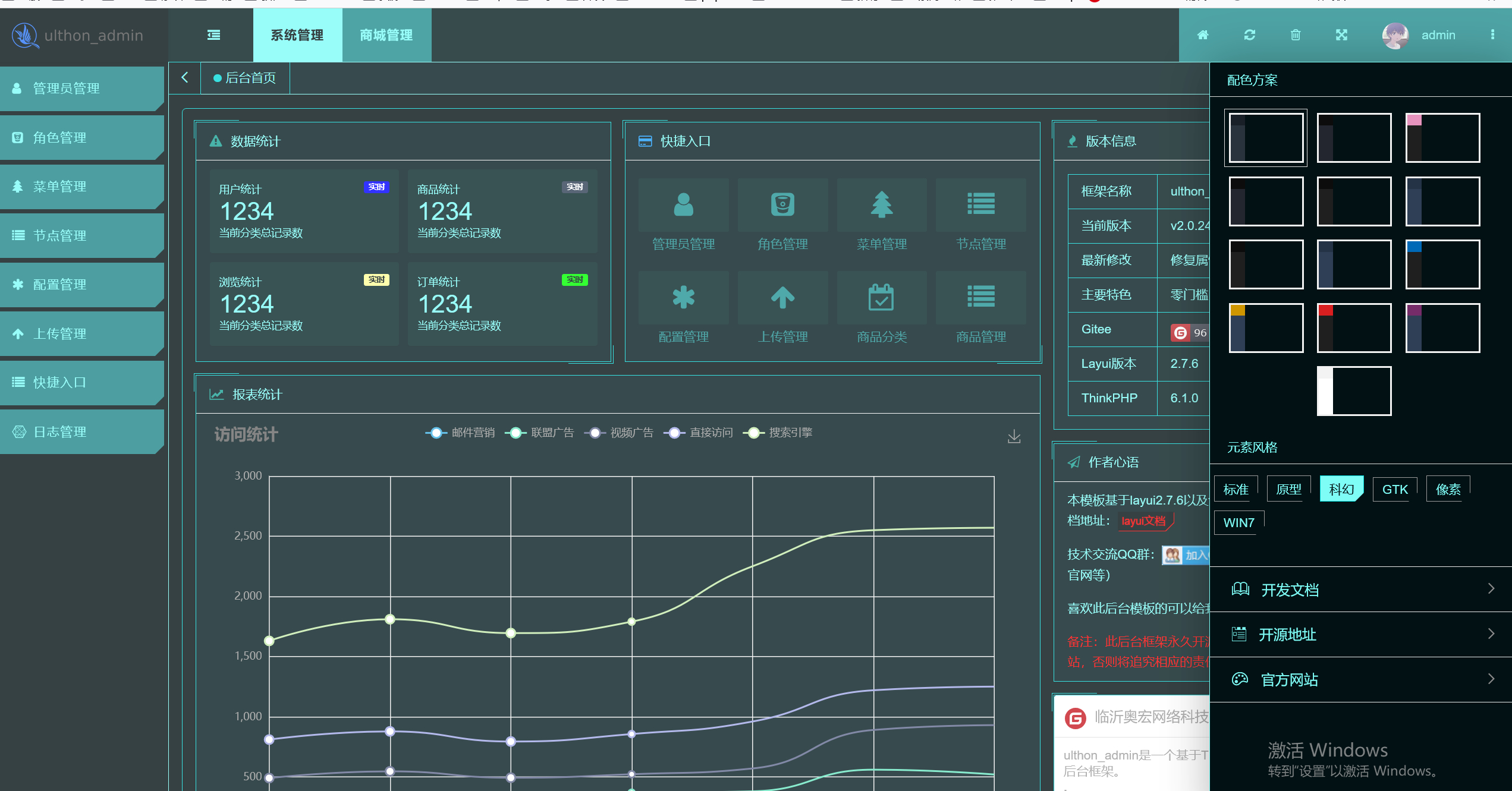Open 上传管理 in the sidebar

click(x=82, y=334)
